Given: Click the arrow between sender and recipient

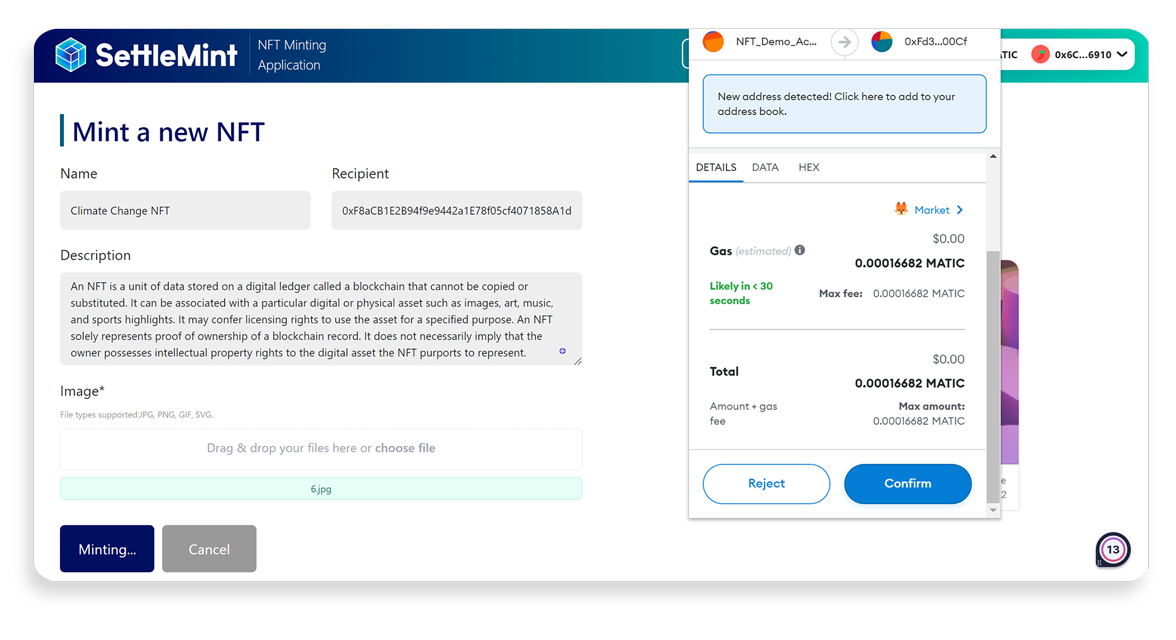Looking at the screenshot, I should click(x=845, y=42).
